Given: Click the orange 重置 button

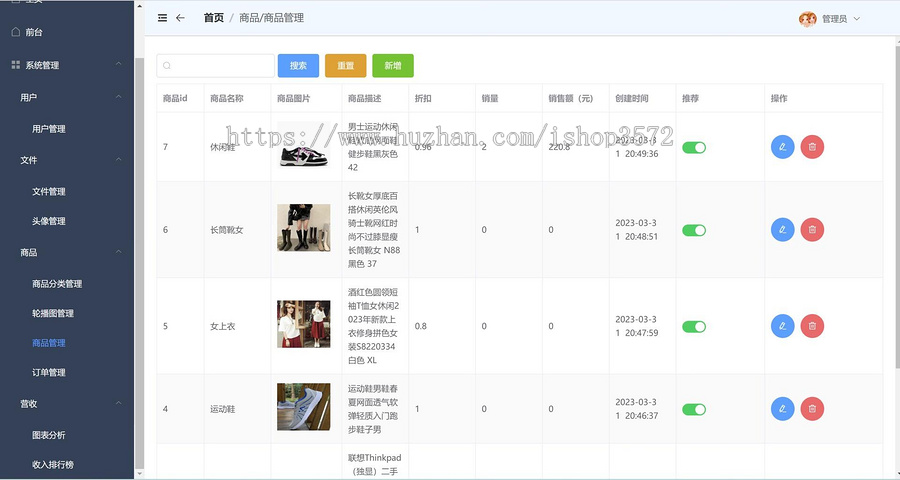Looking at the screenshot, I should coord(346,65).
